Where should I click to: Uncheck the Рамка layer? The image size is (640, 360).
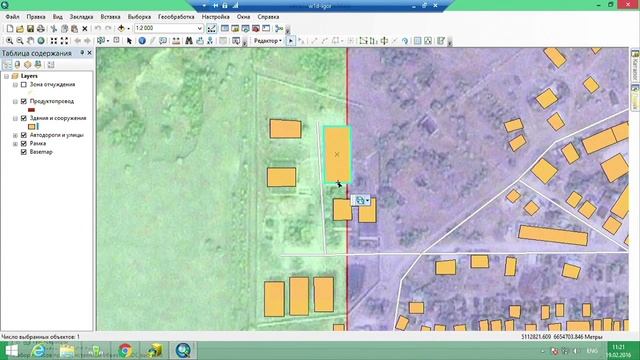coord(24,144)
